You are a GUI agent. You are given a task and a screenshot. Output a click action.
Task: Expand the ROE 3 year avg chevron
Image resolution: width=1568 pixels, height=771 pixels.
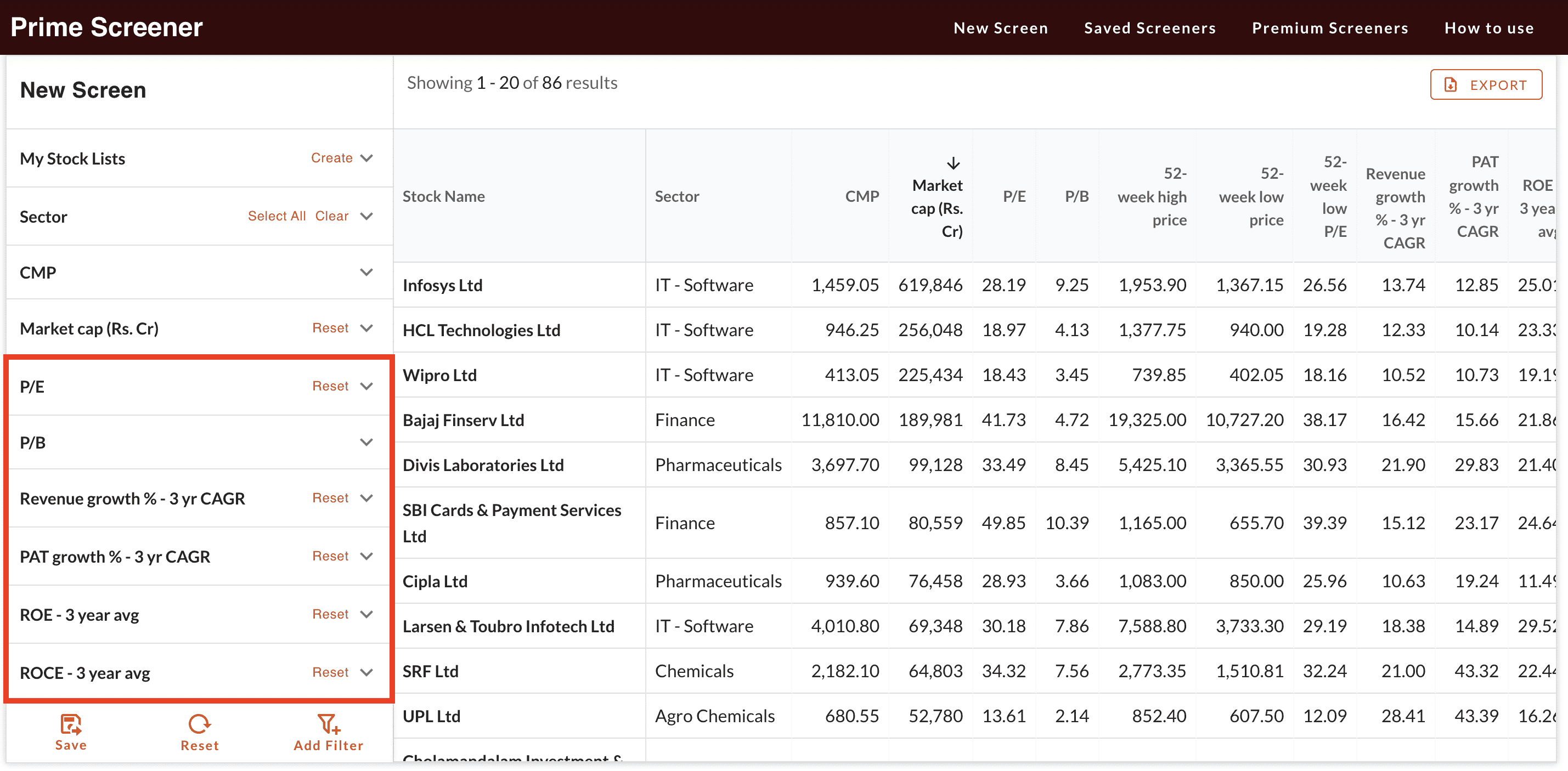[x=366, y=614]
